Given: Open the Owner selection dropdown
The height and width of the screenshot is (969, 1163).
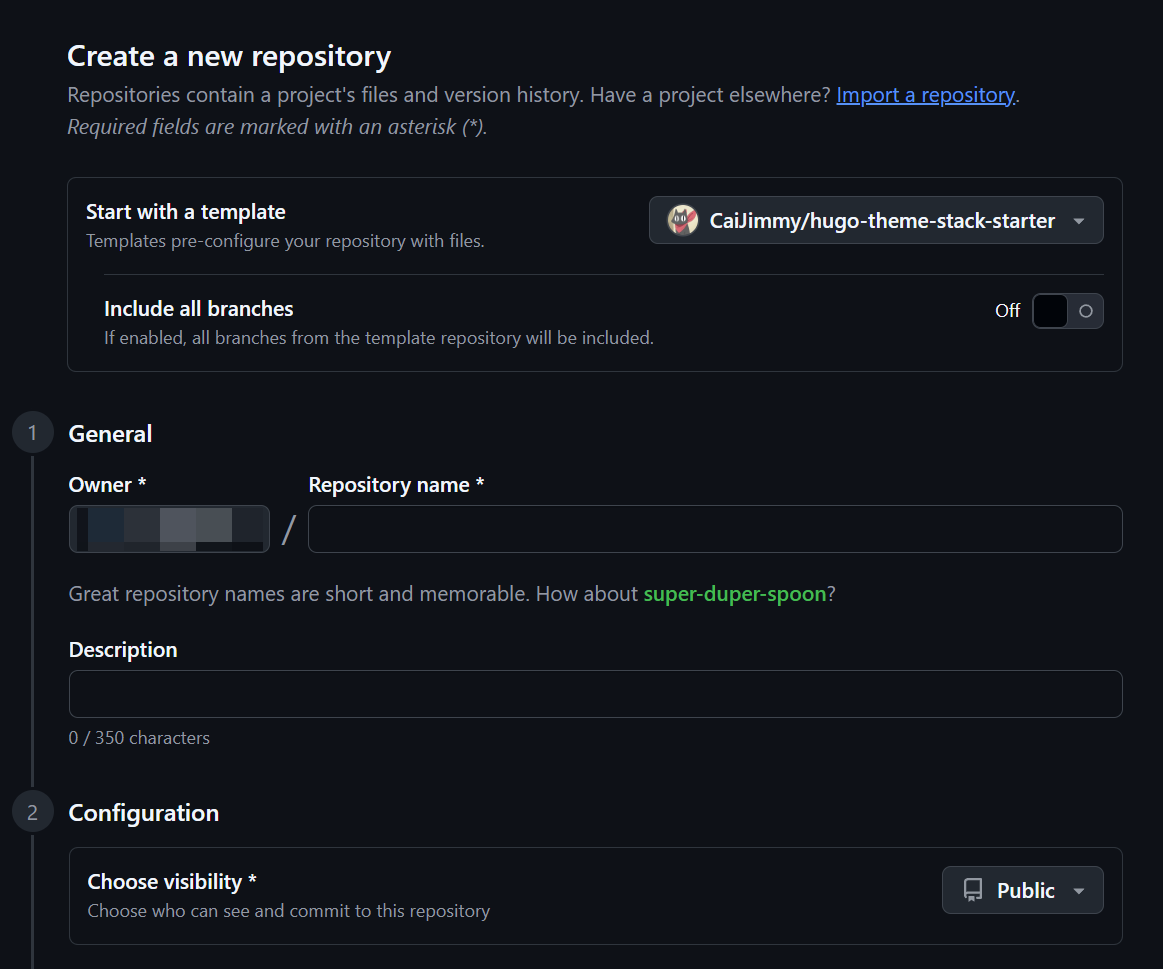Looking at the screenshot, I should tap(168, 528).
